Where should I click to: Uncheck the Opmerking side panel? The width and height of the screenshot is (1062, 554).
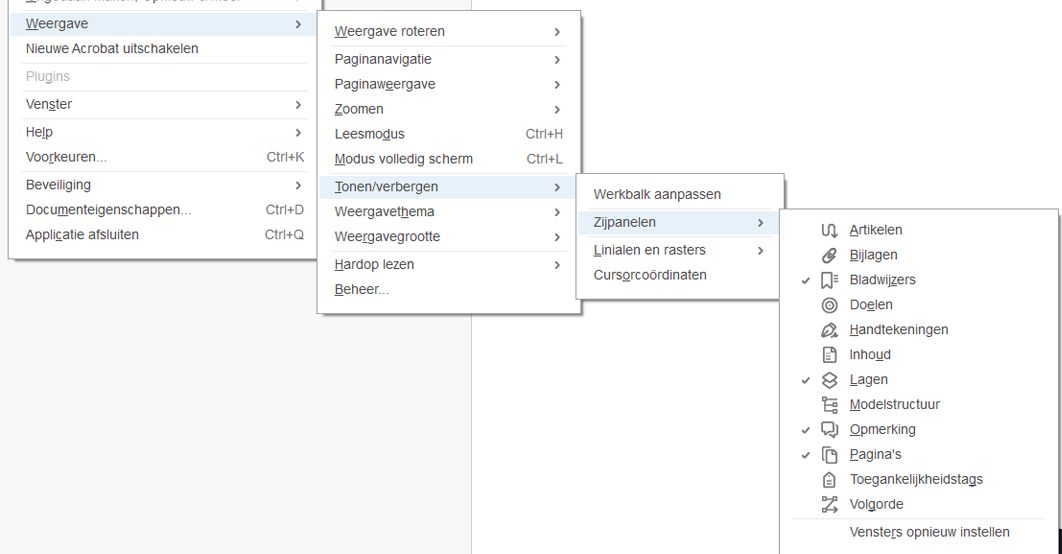pyautogui.click(x=882, y=430)
